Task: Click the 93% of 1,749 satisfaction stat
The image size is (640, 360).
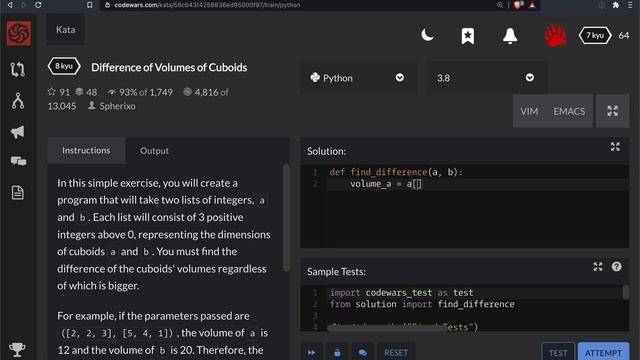Action: (140, 92)
